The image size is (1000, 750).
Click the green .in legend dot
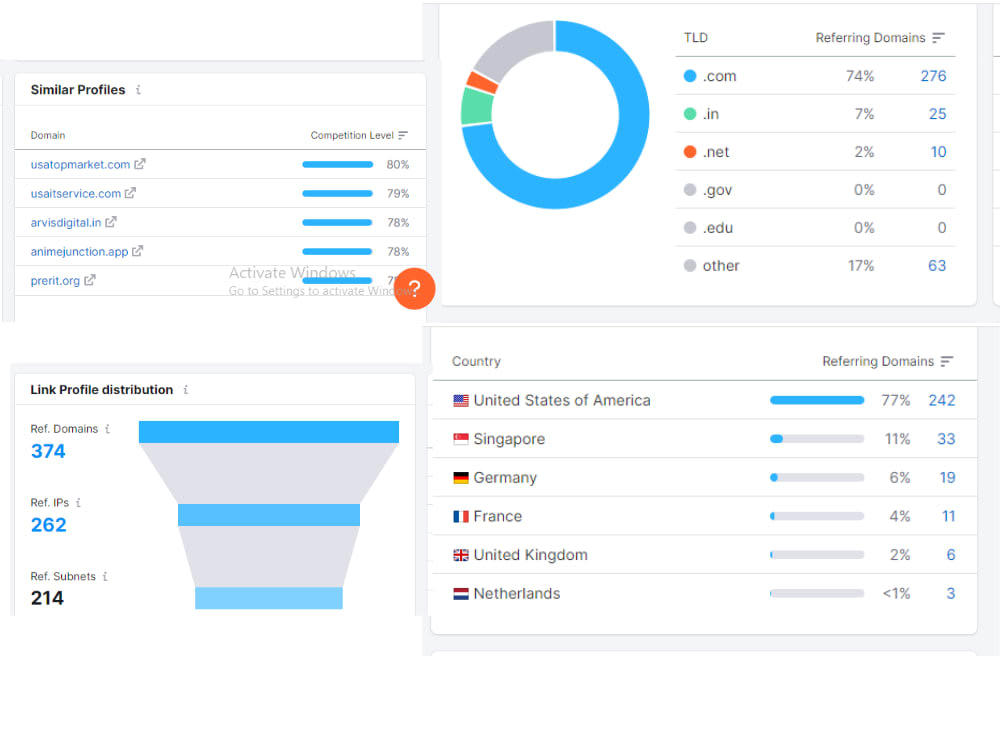689,114
